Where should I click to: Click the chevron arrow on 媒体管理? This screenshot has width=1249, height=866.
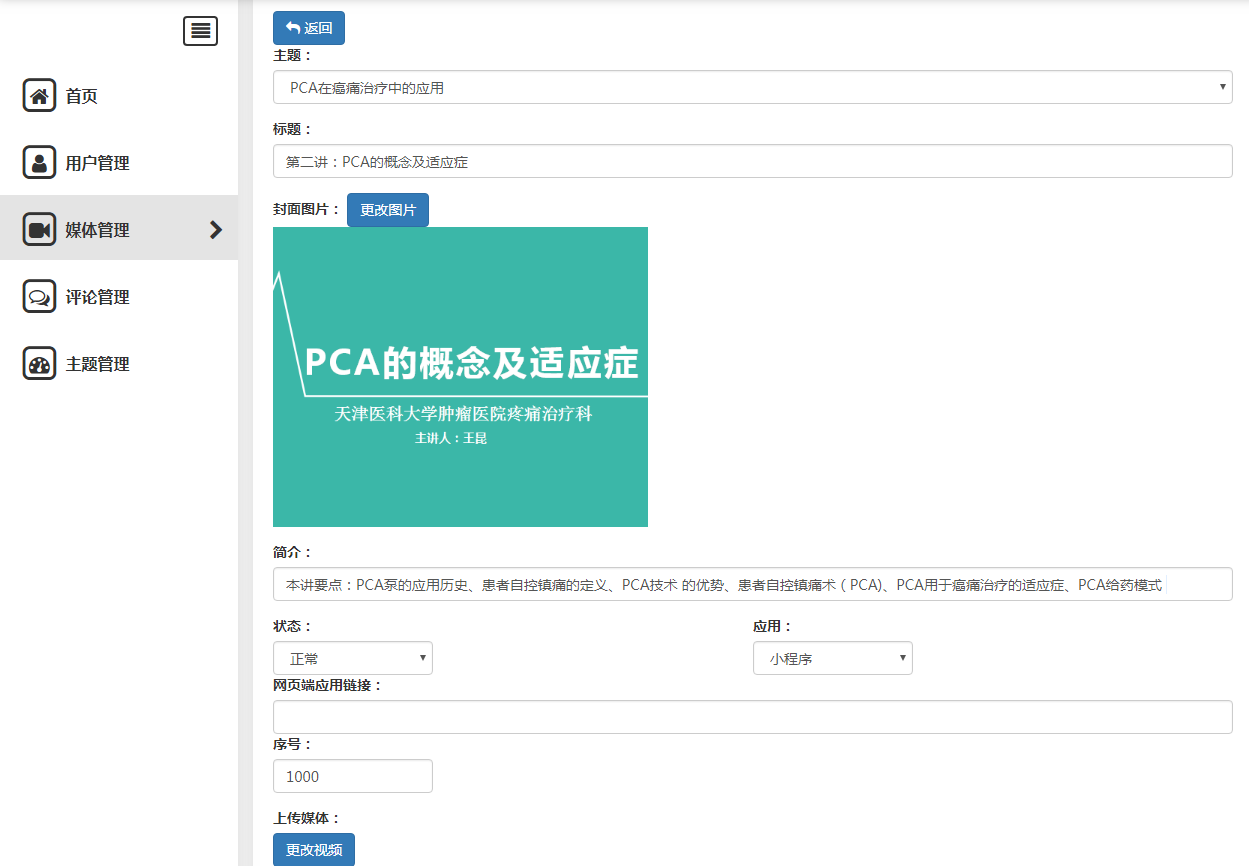click(x=215, y=230)
